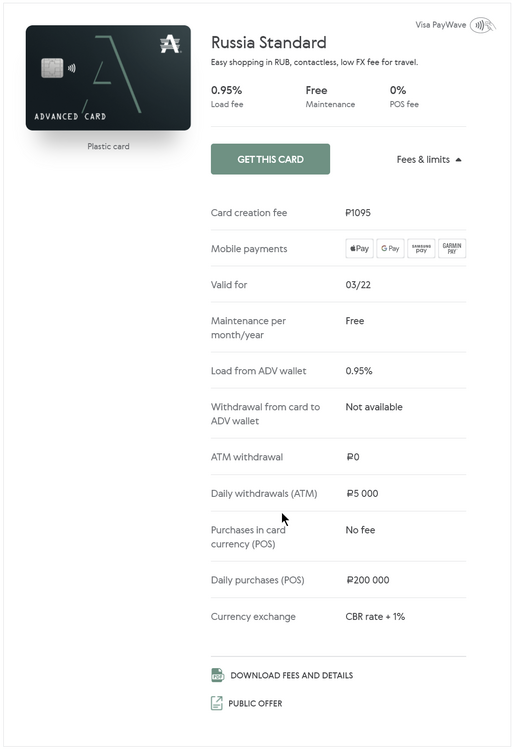The height and width of the screenshot is (750, 513).
Task: Click the Advcash logo on card image
Action: pyautogui.click(x=170, y=44)
